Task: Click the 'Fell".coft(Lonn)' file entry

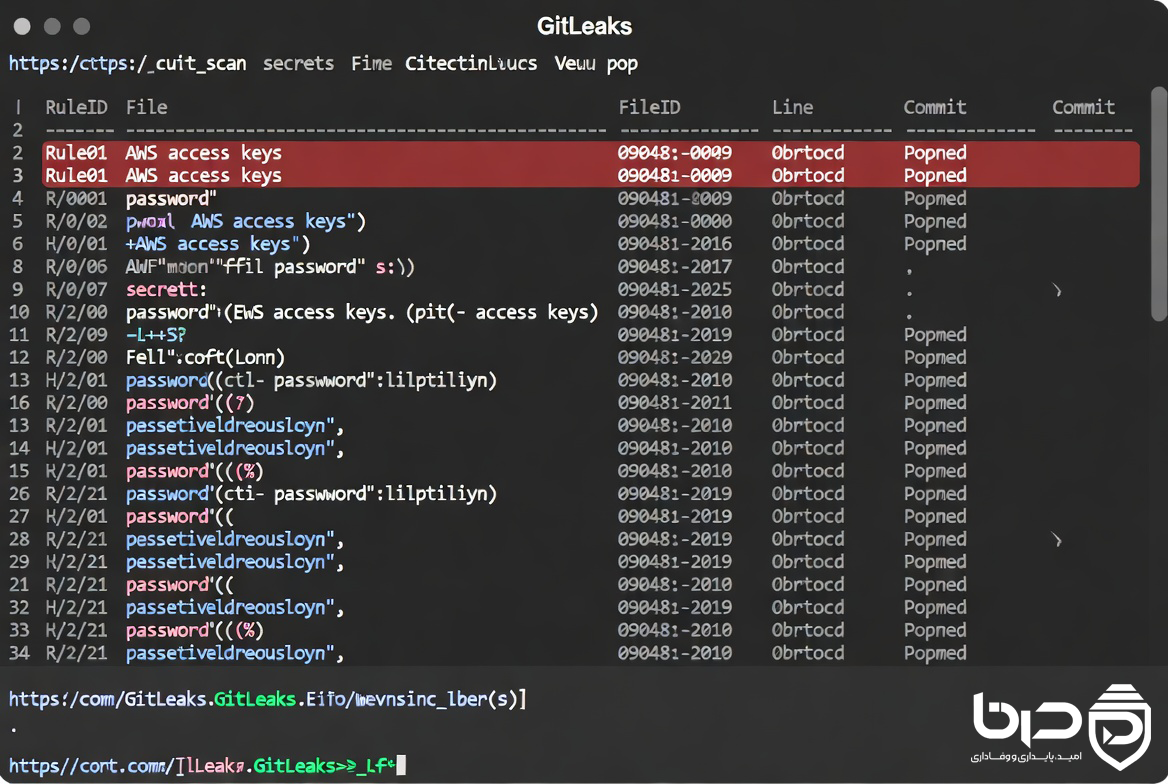Action: [x=205, y=358]
